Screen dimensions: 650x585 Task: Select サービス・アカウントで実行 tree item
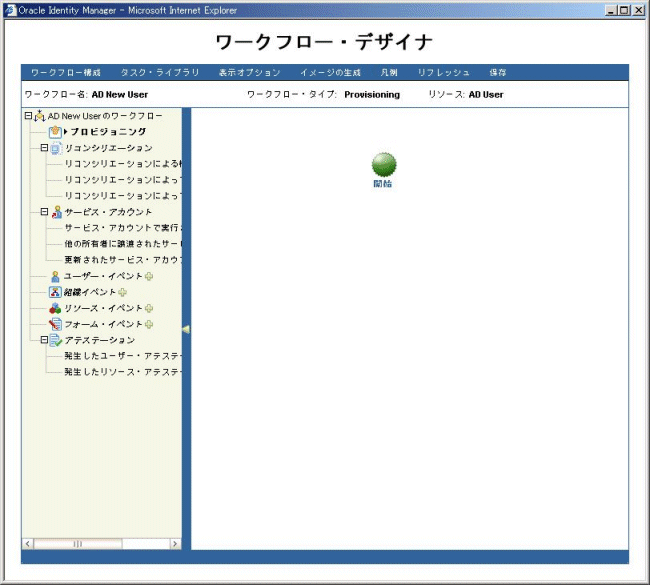(x=123, y=228)
